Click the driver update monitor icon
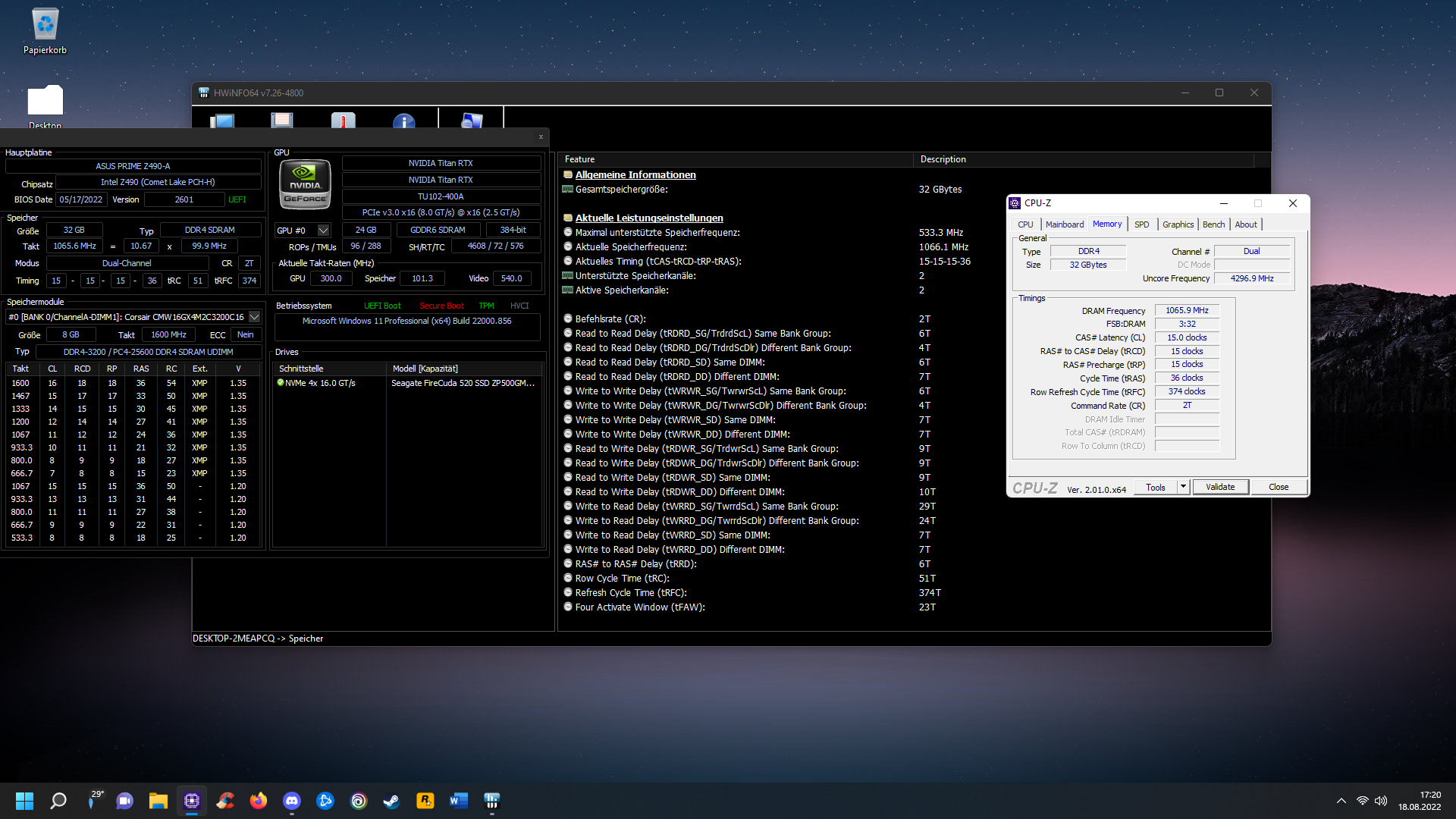This screenshot has width=1456, height=819. (471, 121)
